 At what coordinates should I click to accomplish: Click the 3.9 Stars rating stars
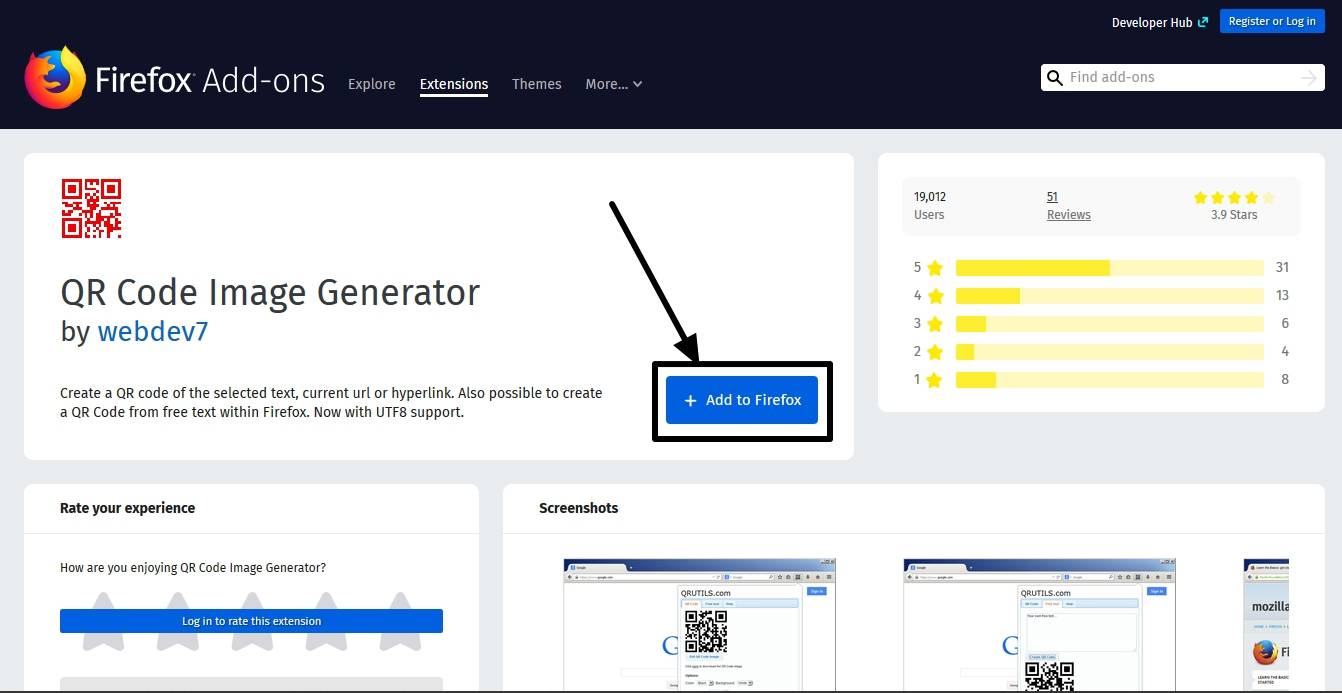(1234, 198)
